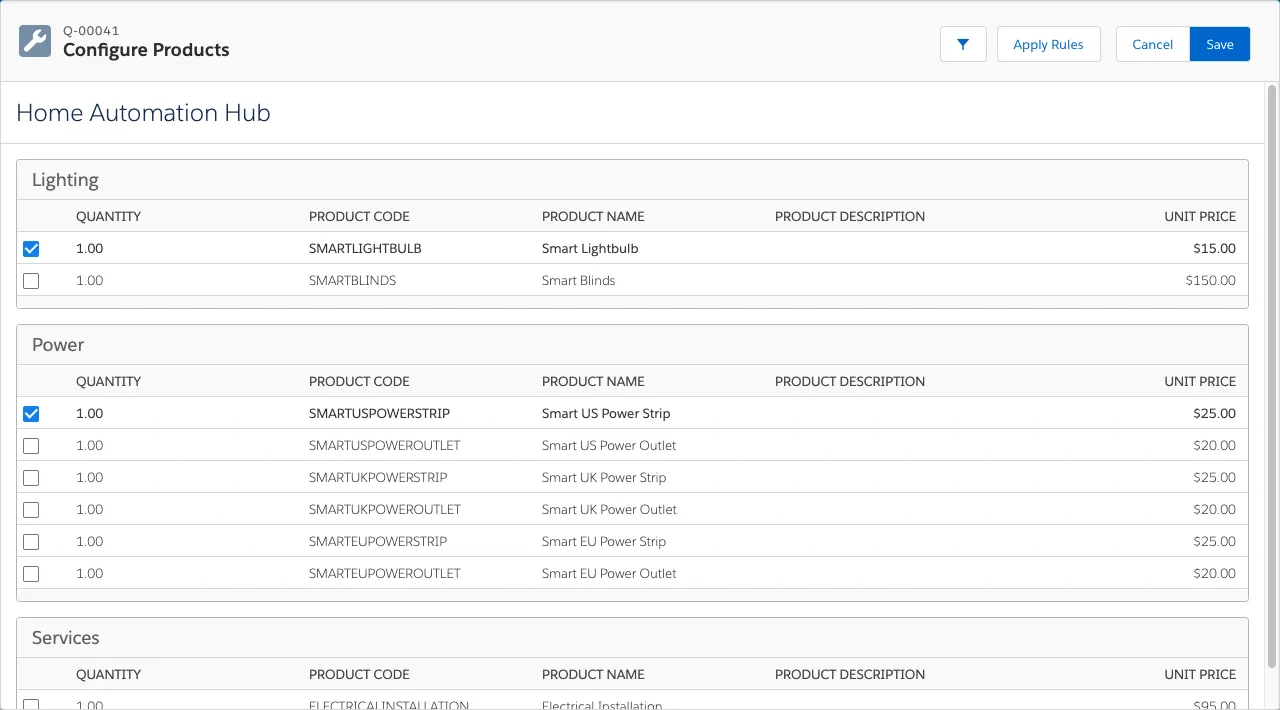Click the Lighting QUANTITY column header
The width and height of the screenshot is (1280, 710).
(108, 216)
